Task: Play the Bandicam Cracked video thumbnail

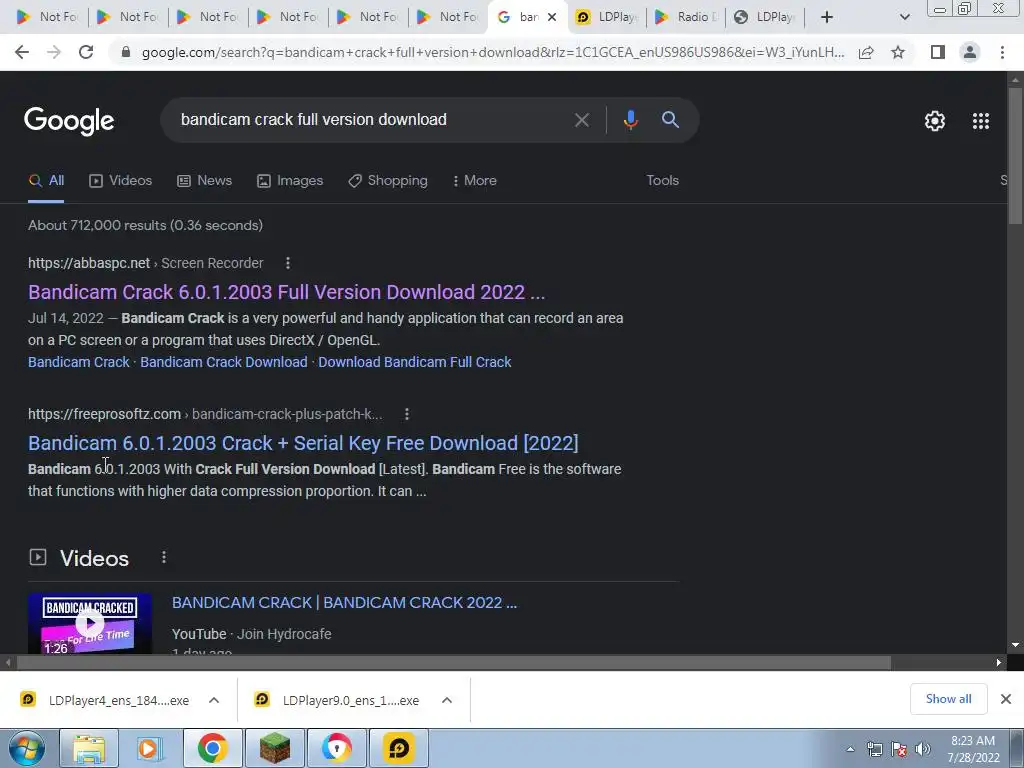Action: (90, 624)
